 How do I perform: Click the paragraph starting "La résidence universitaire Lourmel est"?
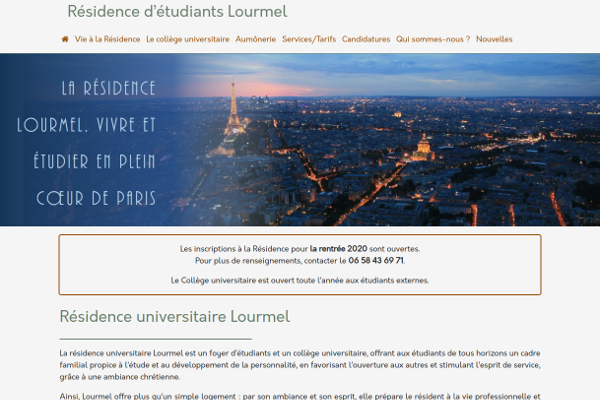pyautogui.click(x=300, y=365)
